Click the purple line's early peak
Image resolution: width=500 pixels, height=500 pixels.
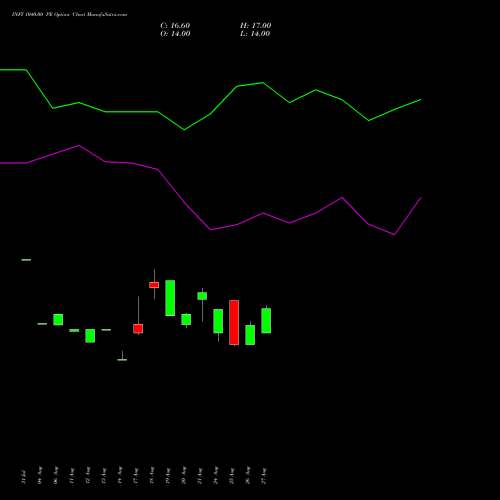click(x=79, y=145)
